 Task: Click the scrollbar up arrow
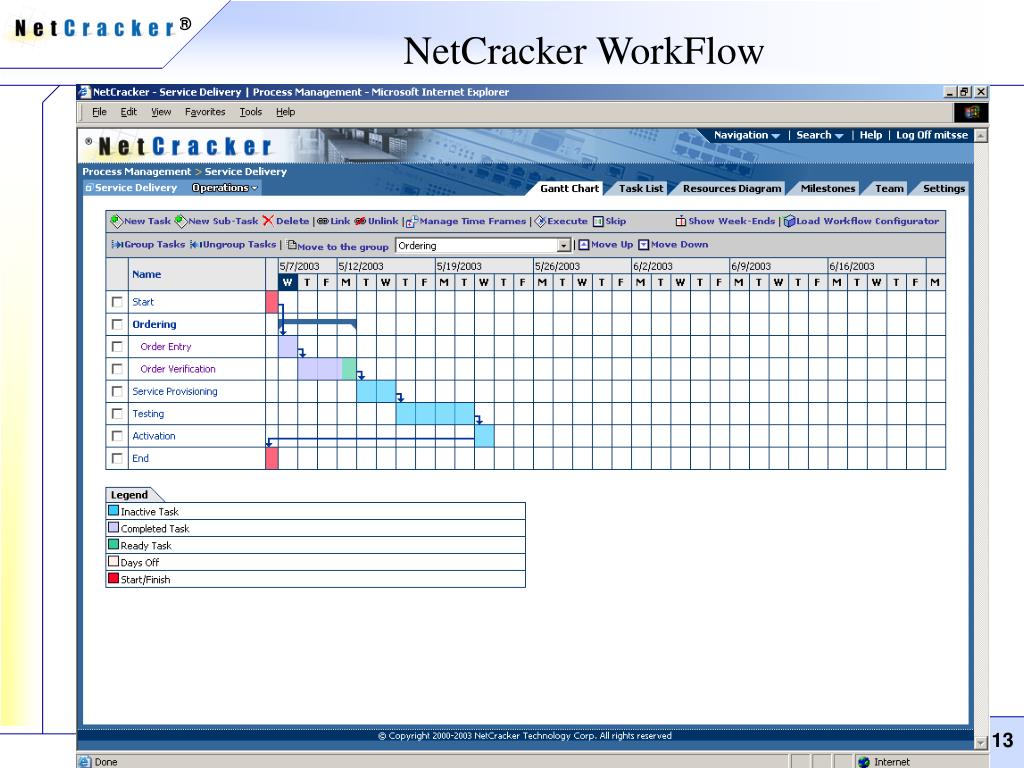pos(980,135)
